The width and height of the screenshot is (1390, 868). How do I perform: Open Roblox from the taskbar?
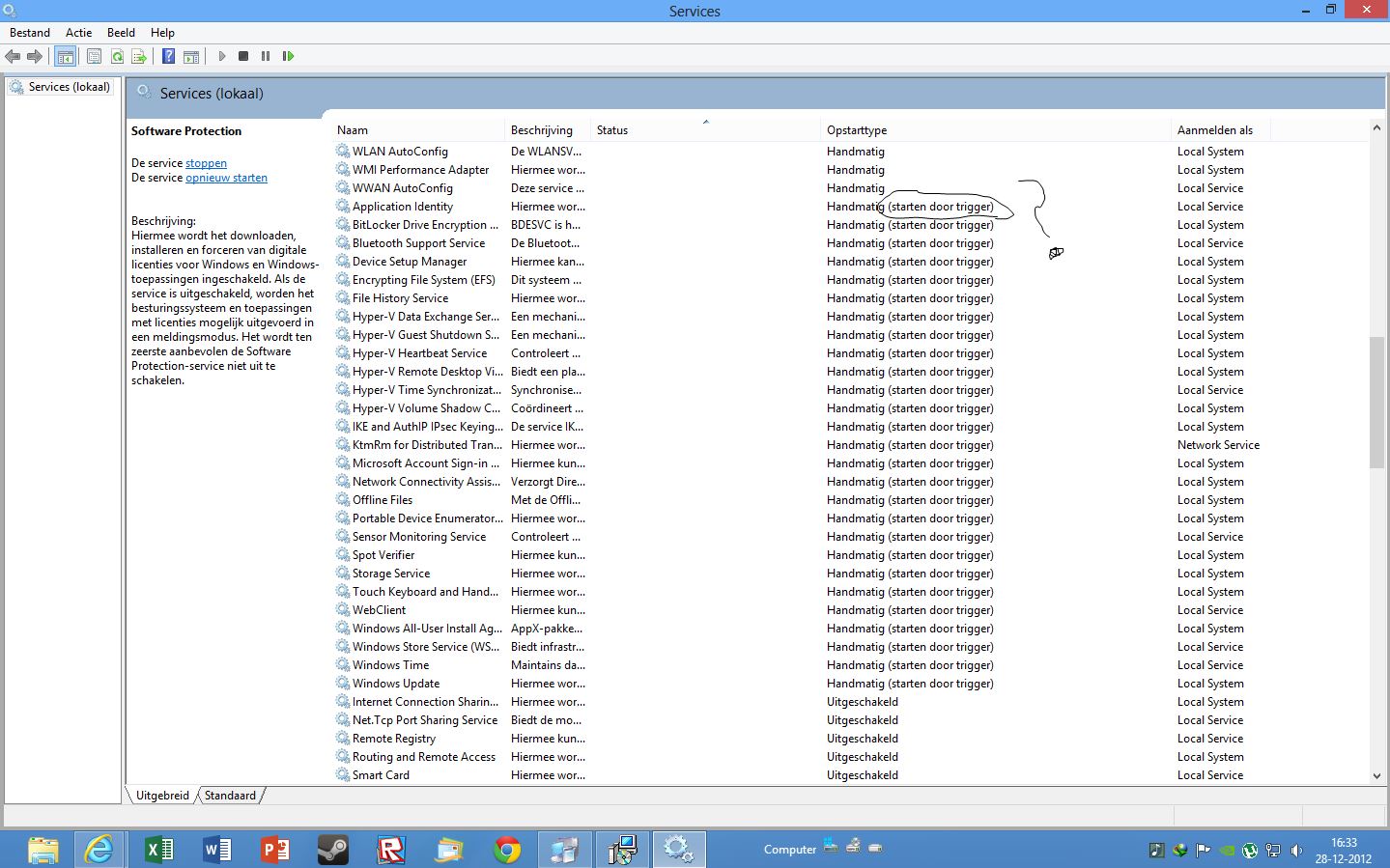tap(390, 850)
